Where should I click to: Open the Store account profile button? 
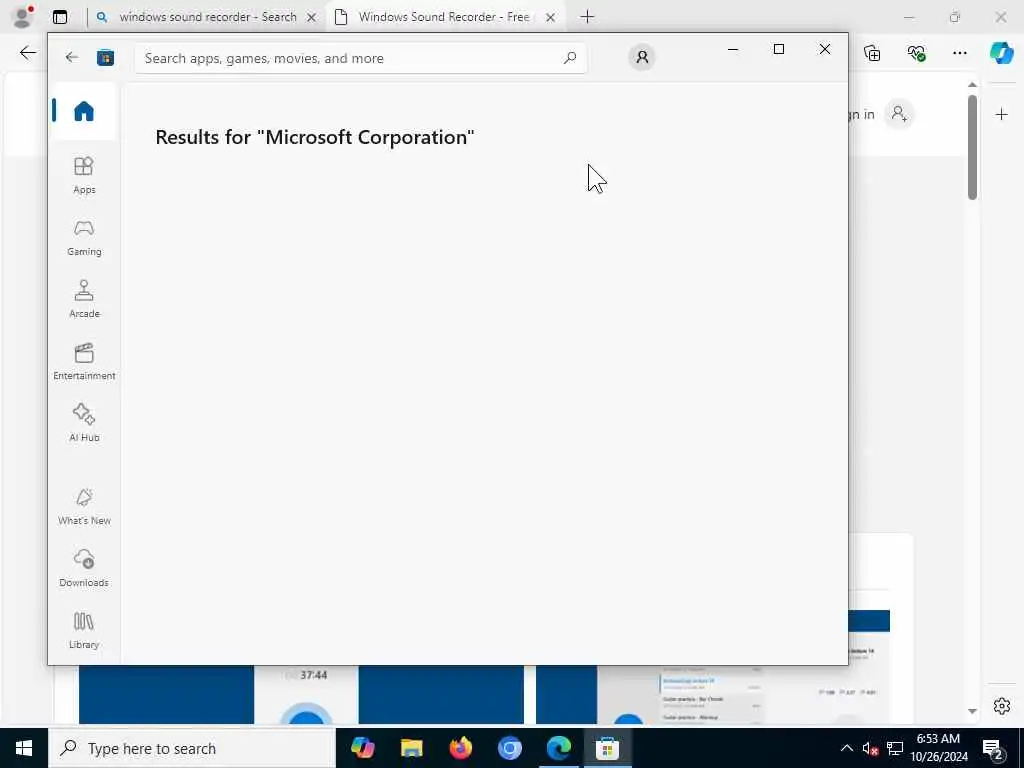pos(642,57)
